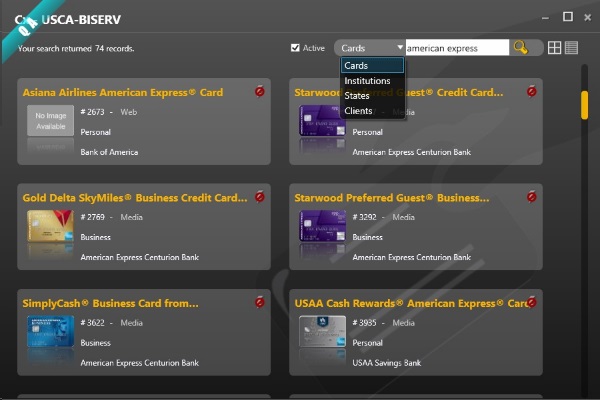Screen dimensions: 600x400
Task: Open Starwood Preferred Guest Credit Card title
Action: [x=399, y=92]
